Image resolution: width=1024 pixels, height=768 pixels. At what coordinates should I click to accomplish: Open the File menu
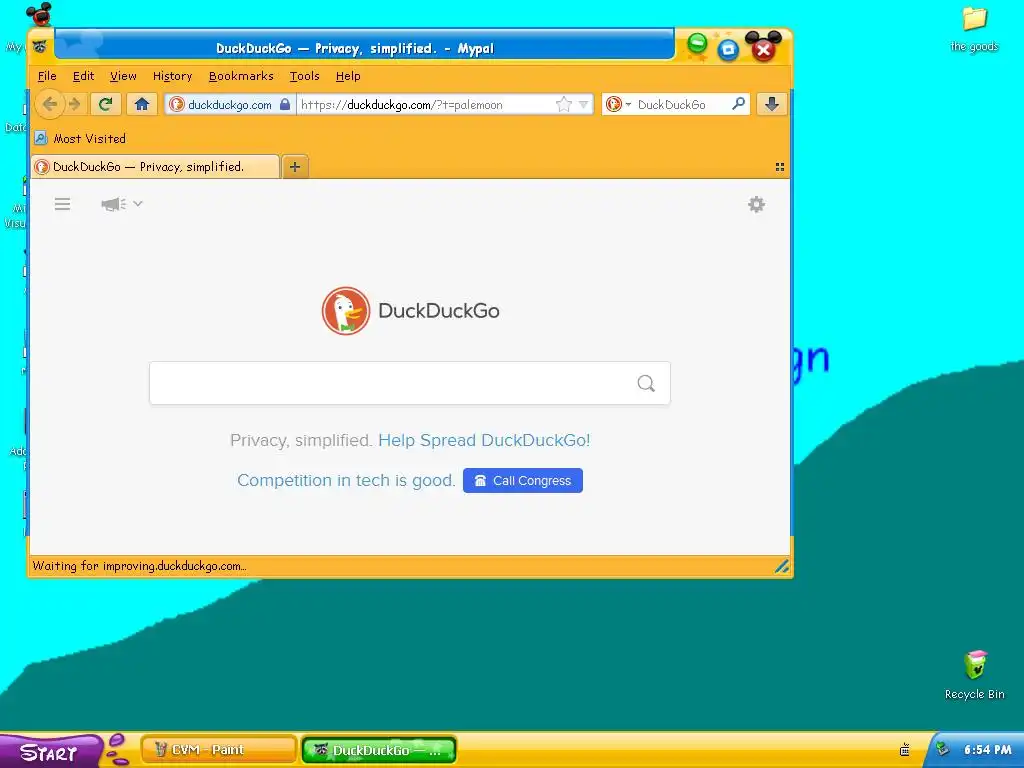click(x=47, y=76)
